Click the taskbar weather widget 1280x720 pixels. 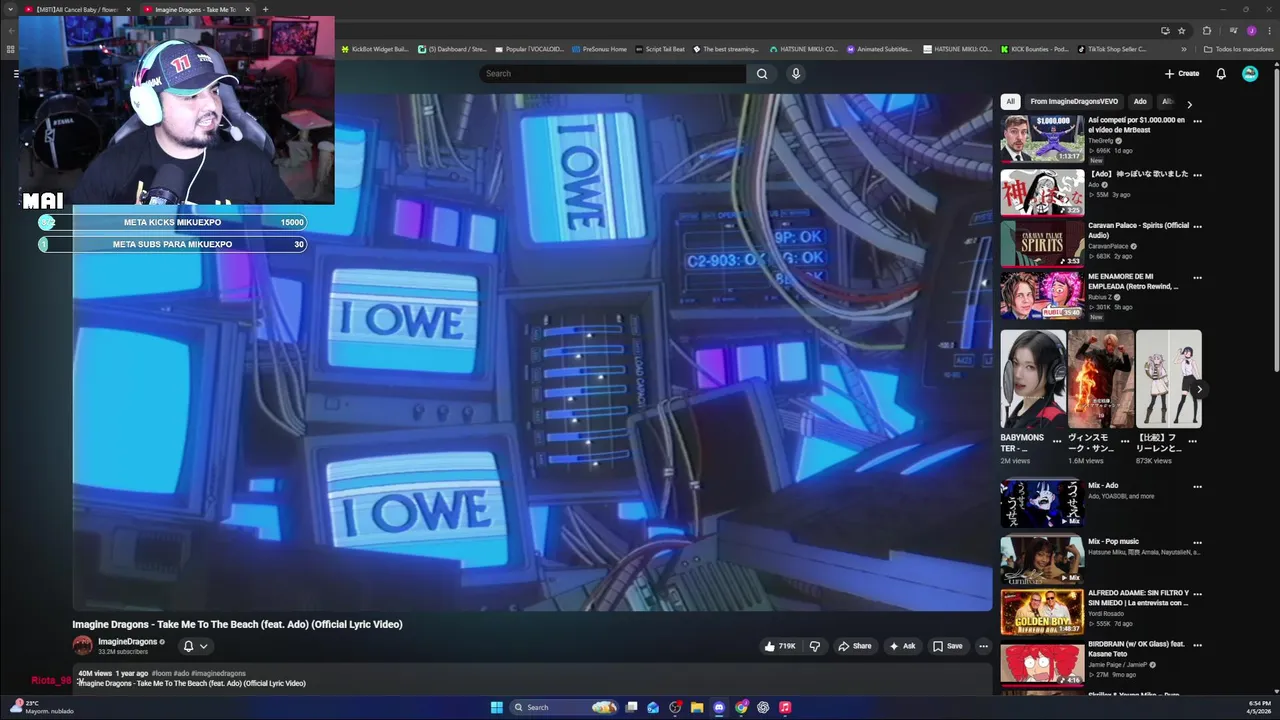40,707
